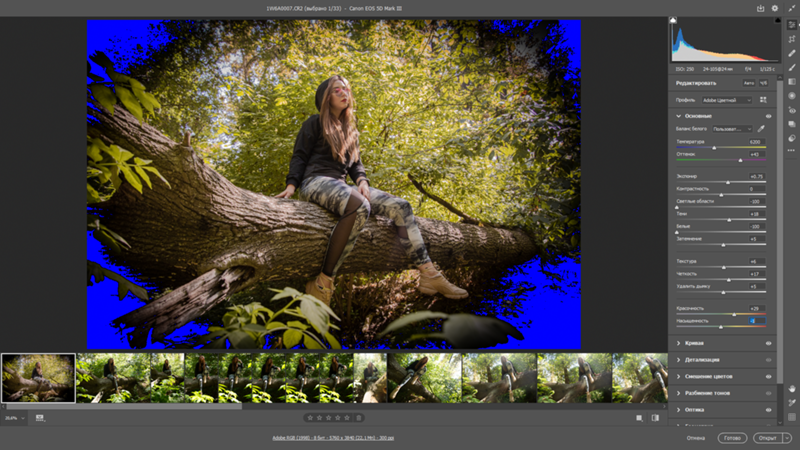Toggle visibility eye for Детализация panel
800x450 pixels.
768,360
